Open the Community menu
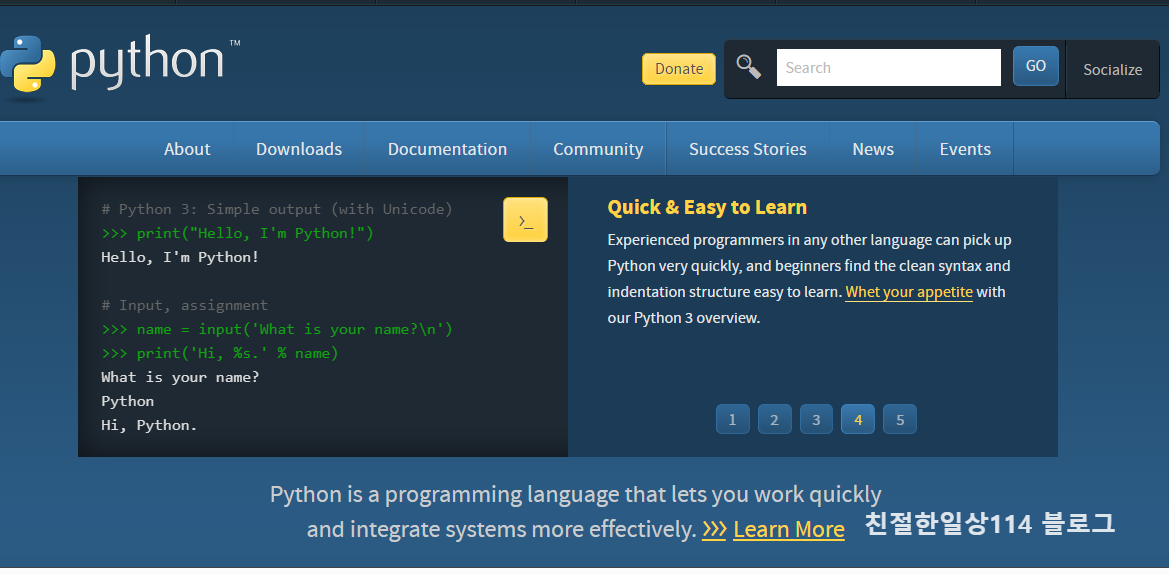Viewport: 1169px width, 575px height. [598, 149]
